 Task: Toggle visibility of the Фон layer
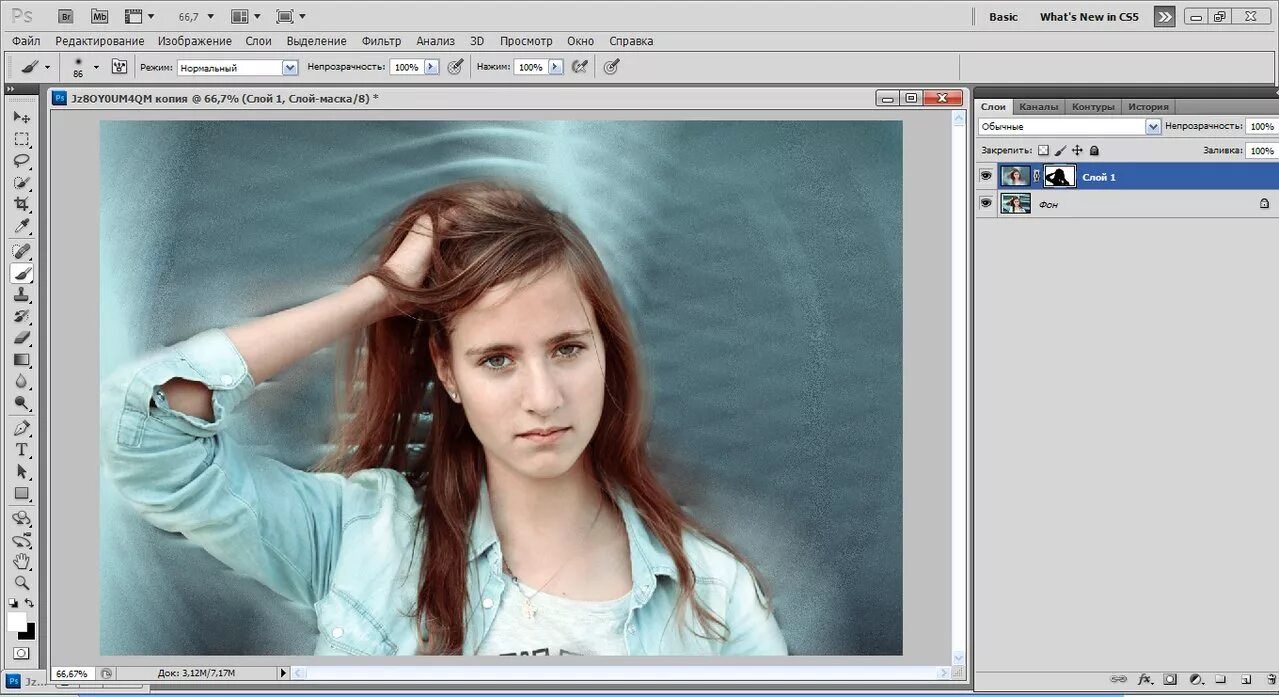(986, 204)
